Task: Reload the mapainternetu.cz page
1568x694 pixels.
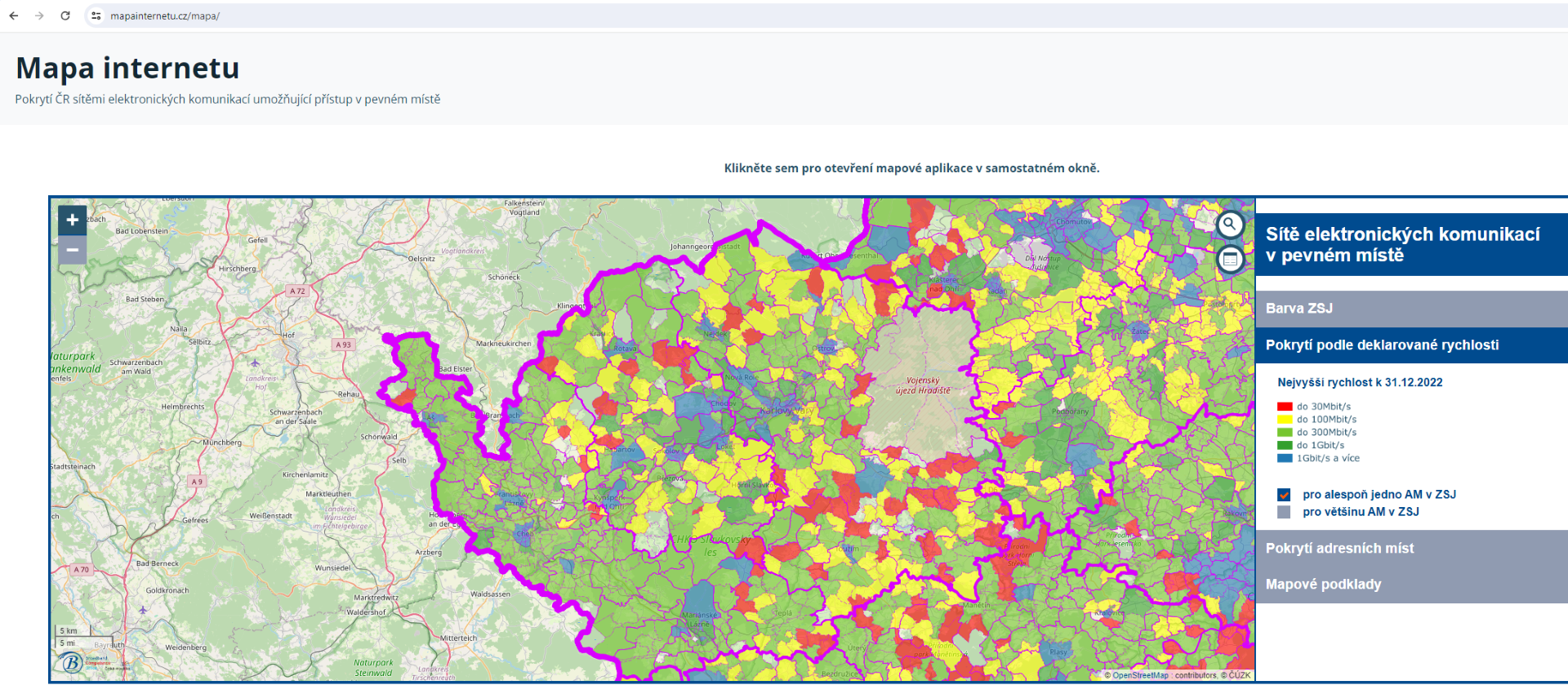Action: click(x=65, y=16)
